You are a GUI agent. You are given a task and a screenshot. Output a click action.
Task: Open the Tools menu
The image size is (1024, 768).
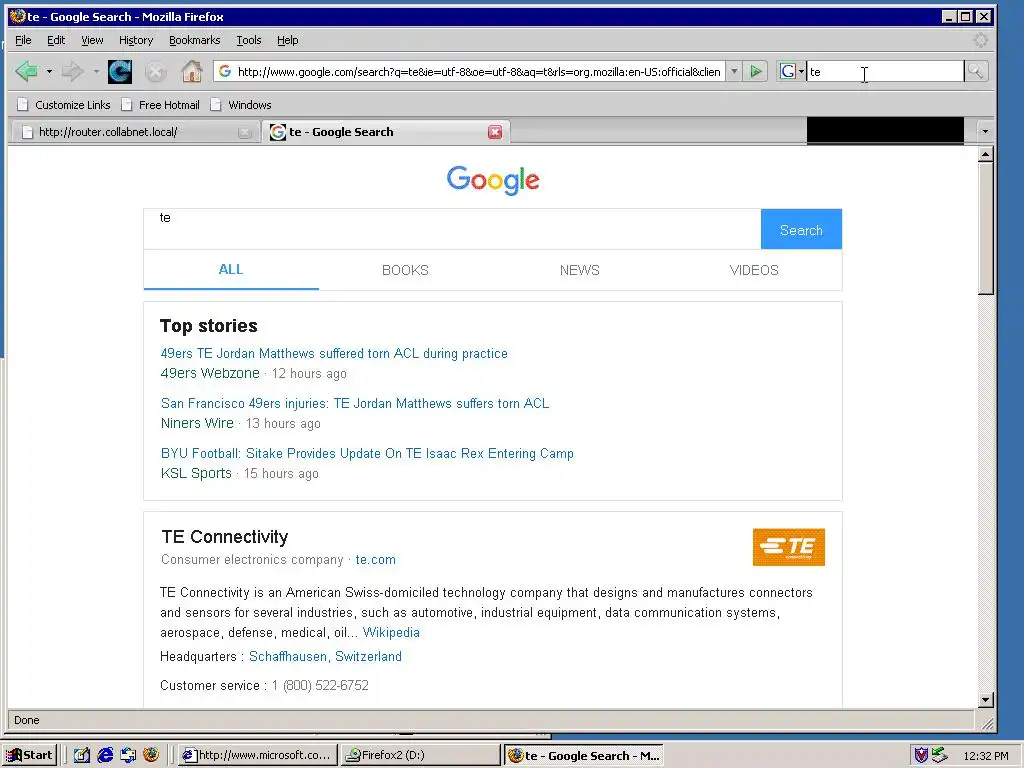click(x=249, y=40)
